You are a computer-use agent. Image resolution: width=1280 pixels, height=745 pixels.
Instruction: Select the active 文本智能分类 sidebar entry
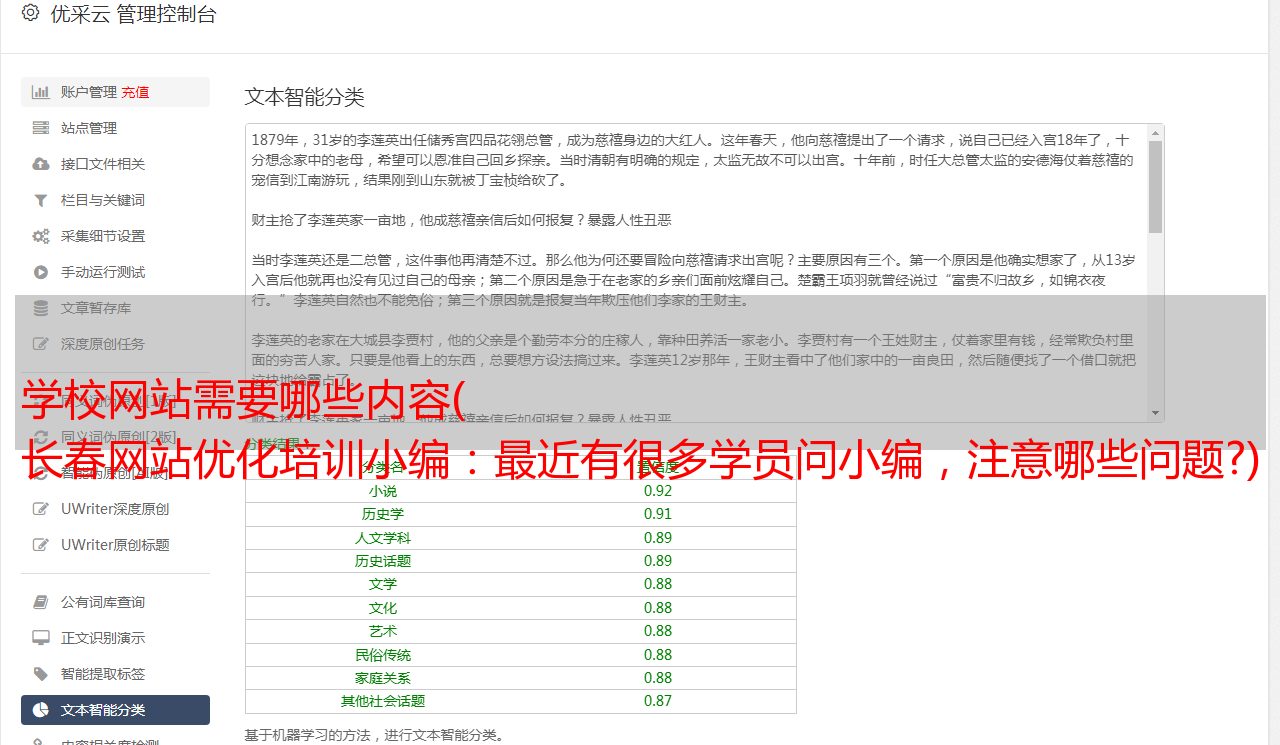click(115, 710)
